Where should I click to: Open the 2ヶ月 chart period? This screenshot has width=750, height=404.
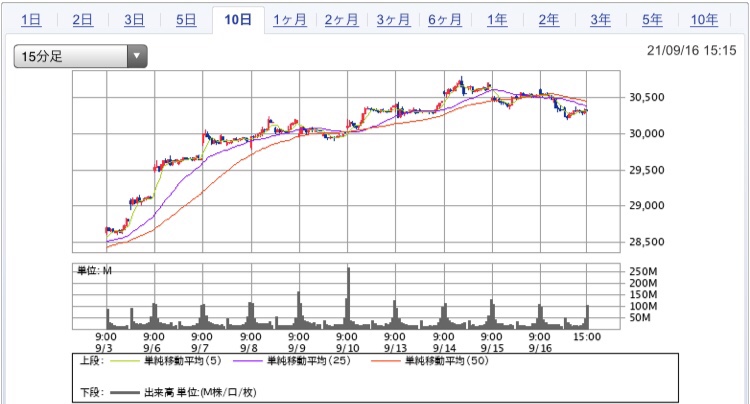pyautogui.click(x=342, y=20)
